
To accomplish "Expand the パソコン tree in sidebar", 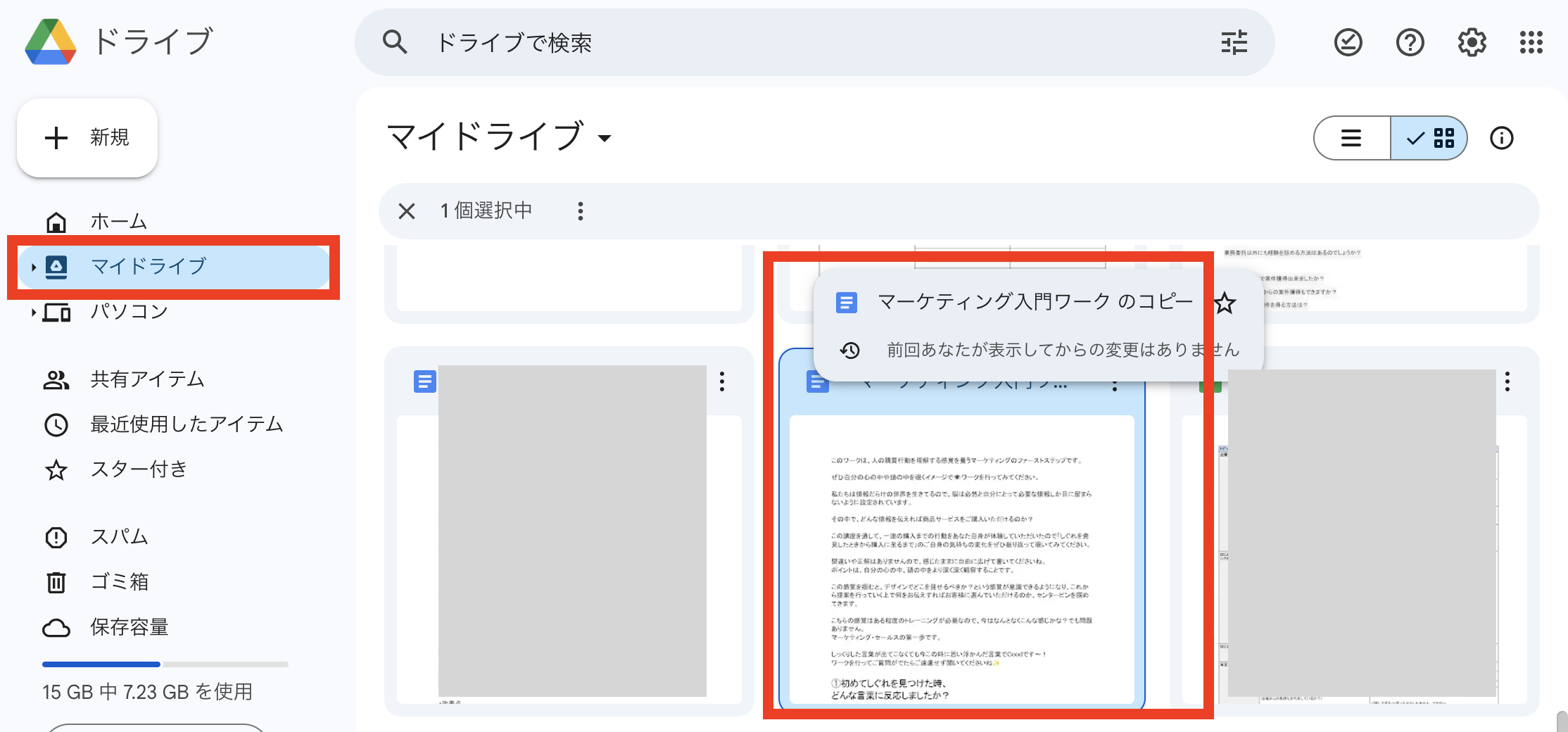I will tap(33, 312).
